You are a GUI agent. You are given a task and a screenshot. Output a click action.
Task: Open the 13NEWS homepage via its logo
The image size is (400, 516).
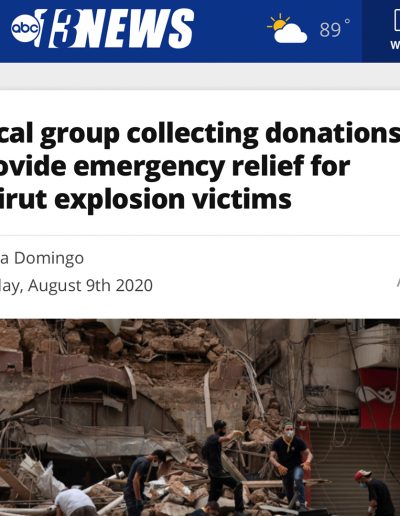(x=102, y=28)
